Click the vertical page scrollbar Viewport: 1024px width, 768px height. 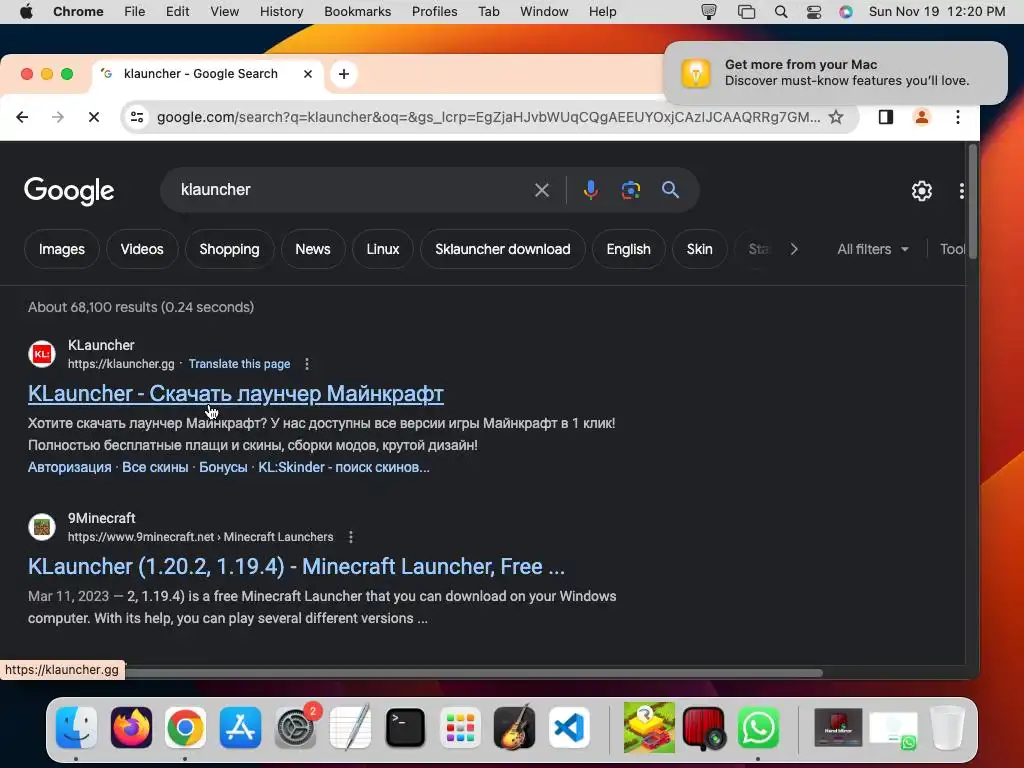click(x=972, y=202)
